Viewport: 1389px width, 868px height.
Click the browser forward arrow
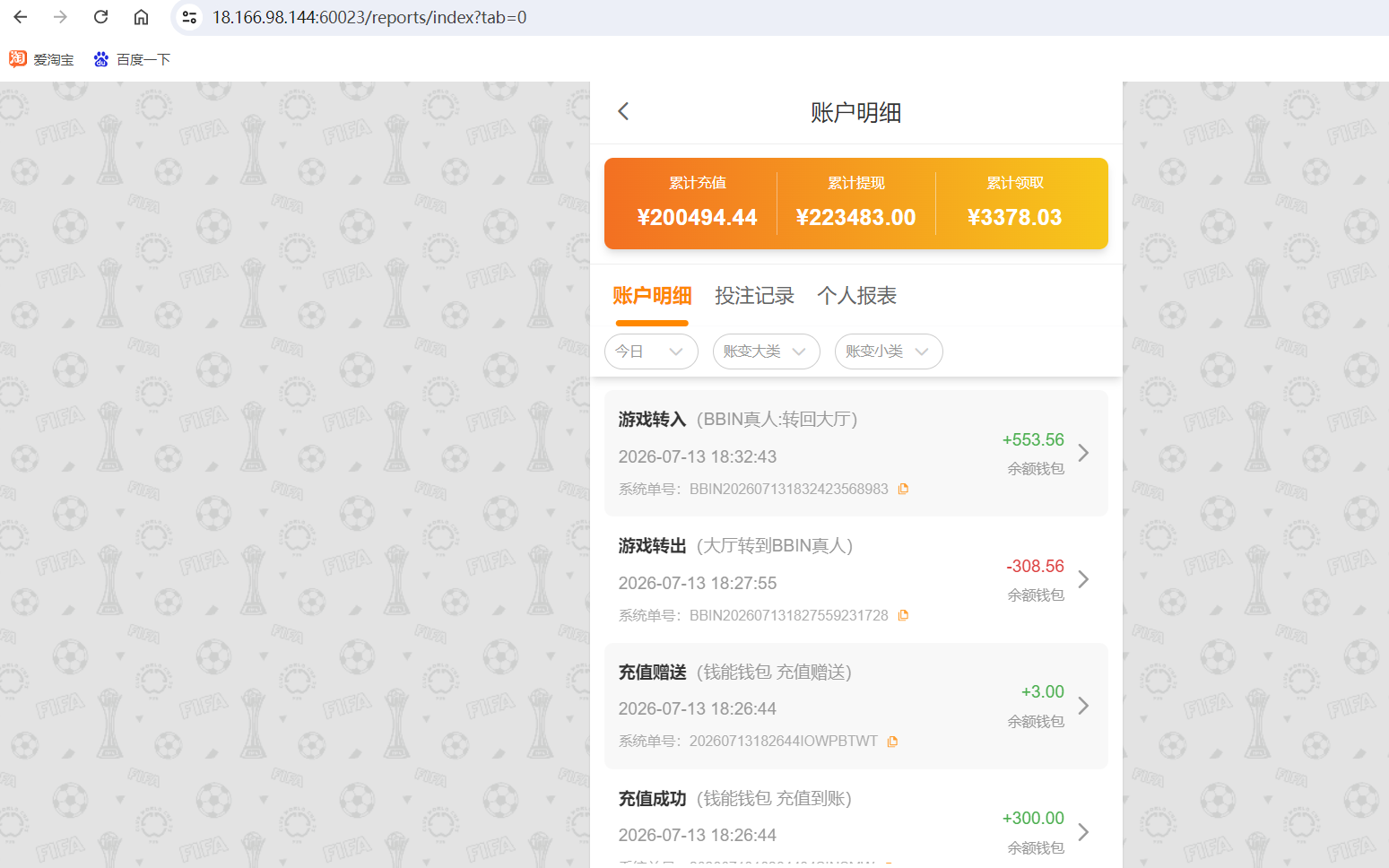(61, 17)
